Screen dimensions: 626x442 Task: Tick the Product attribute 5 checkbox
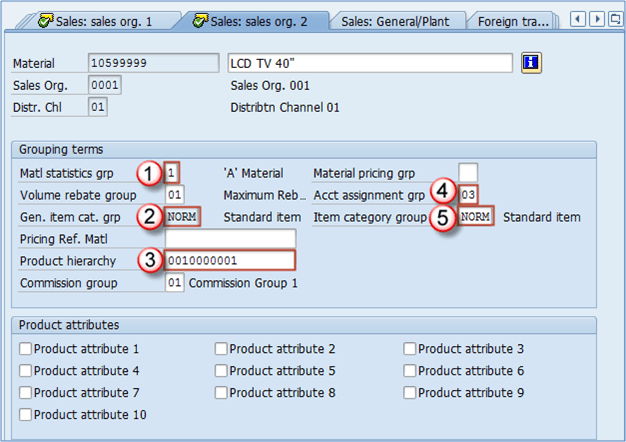tap(222, 371)
